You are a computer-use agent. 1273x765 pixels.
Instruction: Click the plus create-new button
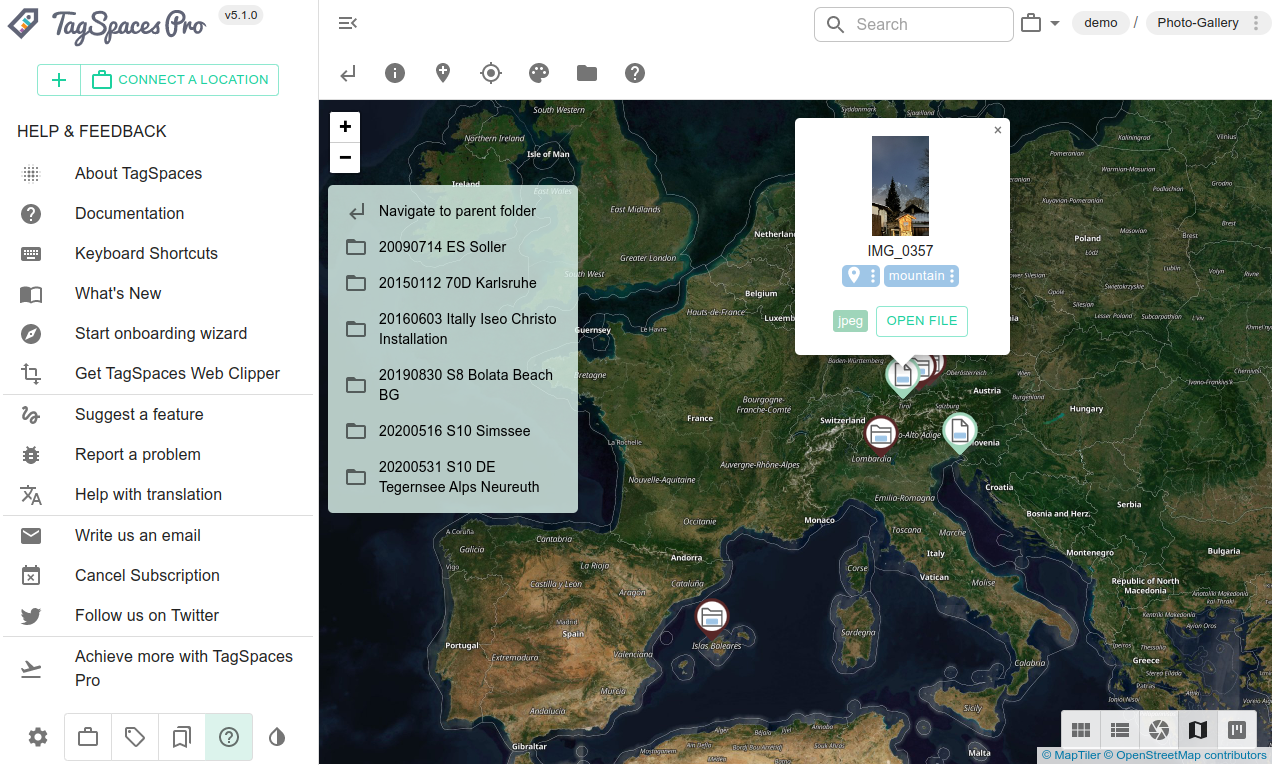[59, 80]
